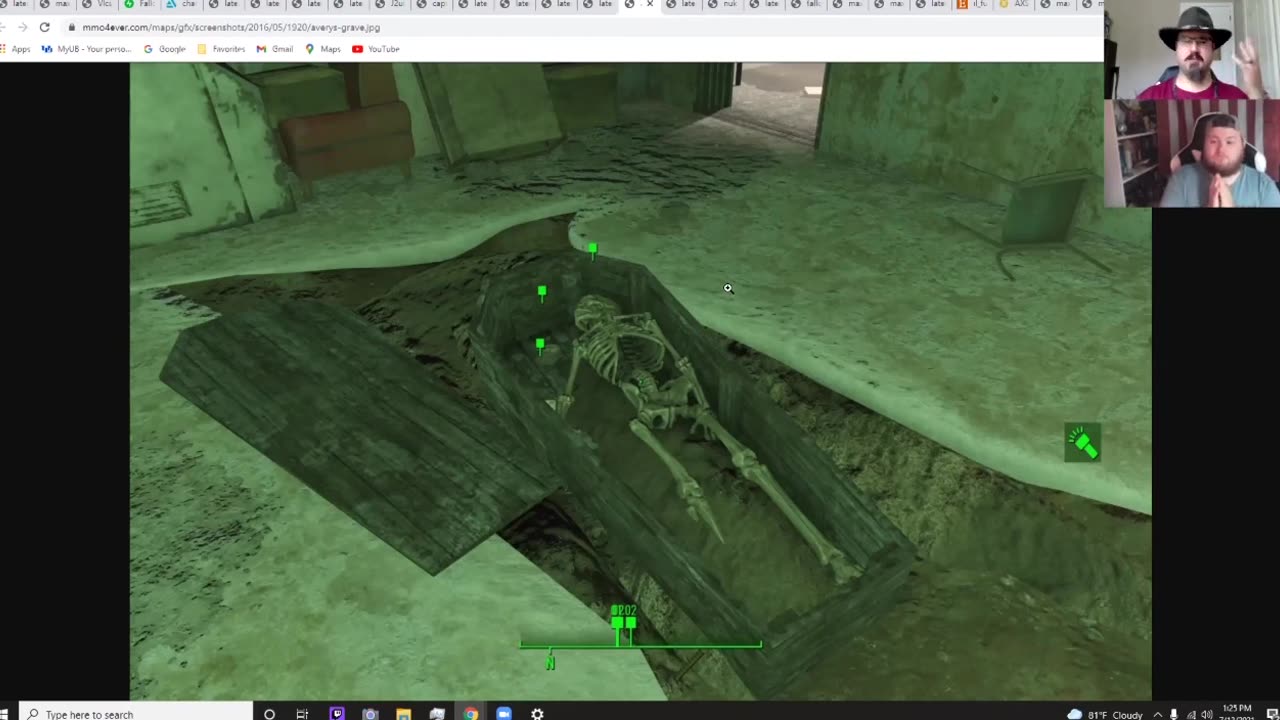The height and width of the screenshot is (720, 1280).
Task: Open Zoom from the taskbar
Action: coord(504,714)
